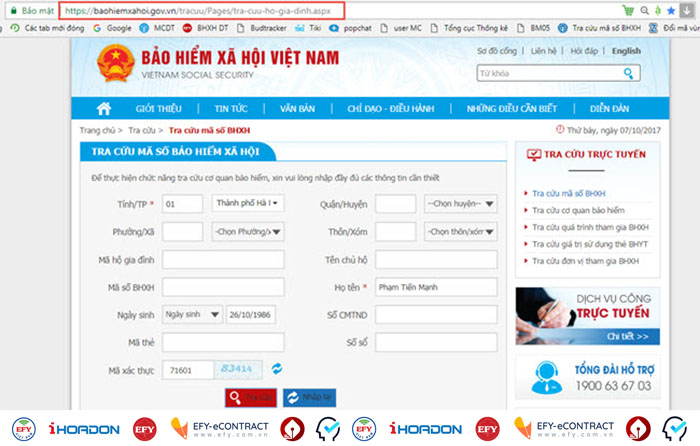Click the first iHOADON logo in footer

point(84,429)
